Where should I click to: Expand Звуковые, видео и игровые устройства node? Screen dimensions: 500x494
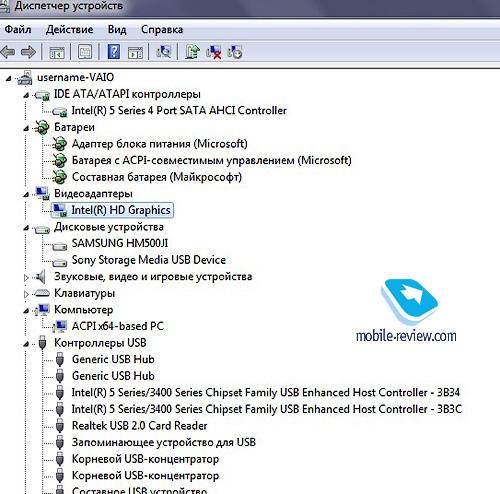(26, 277)
